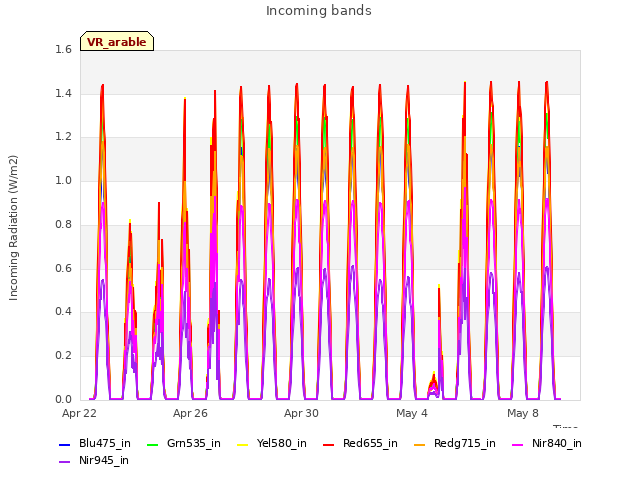
Task: Click the magenta Nir840_in legend swatch
Action: 518,444
